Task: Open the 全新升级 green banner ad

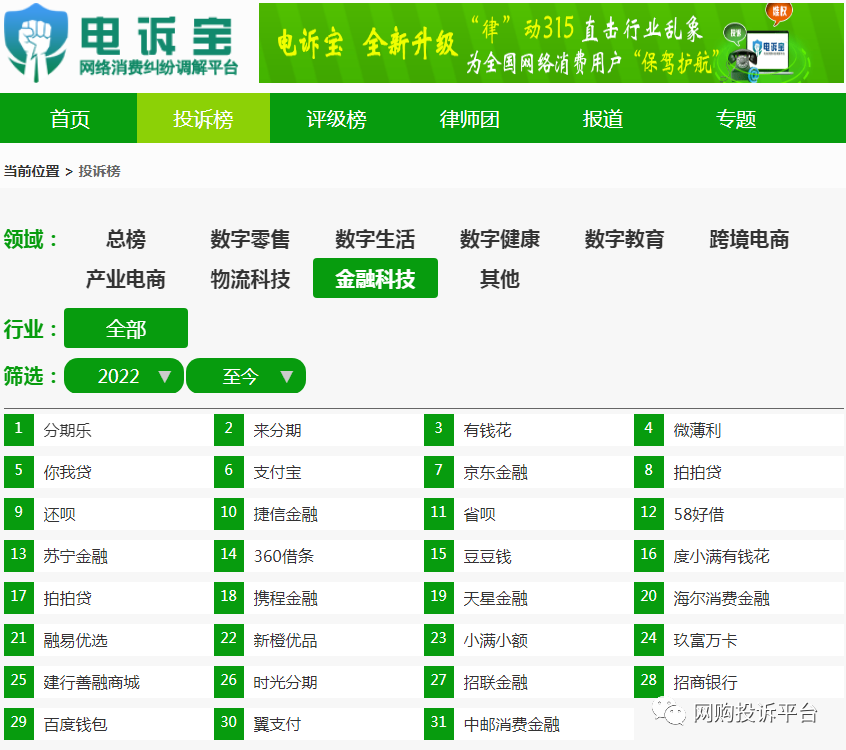Action: [x=551, y=43]
